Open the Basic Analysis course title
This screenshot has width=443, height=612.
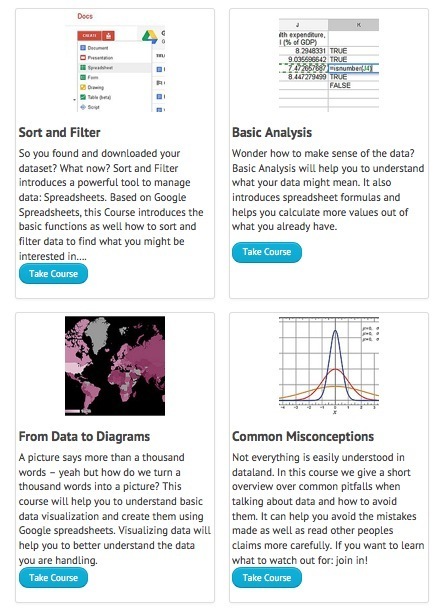(272, 132)
